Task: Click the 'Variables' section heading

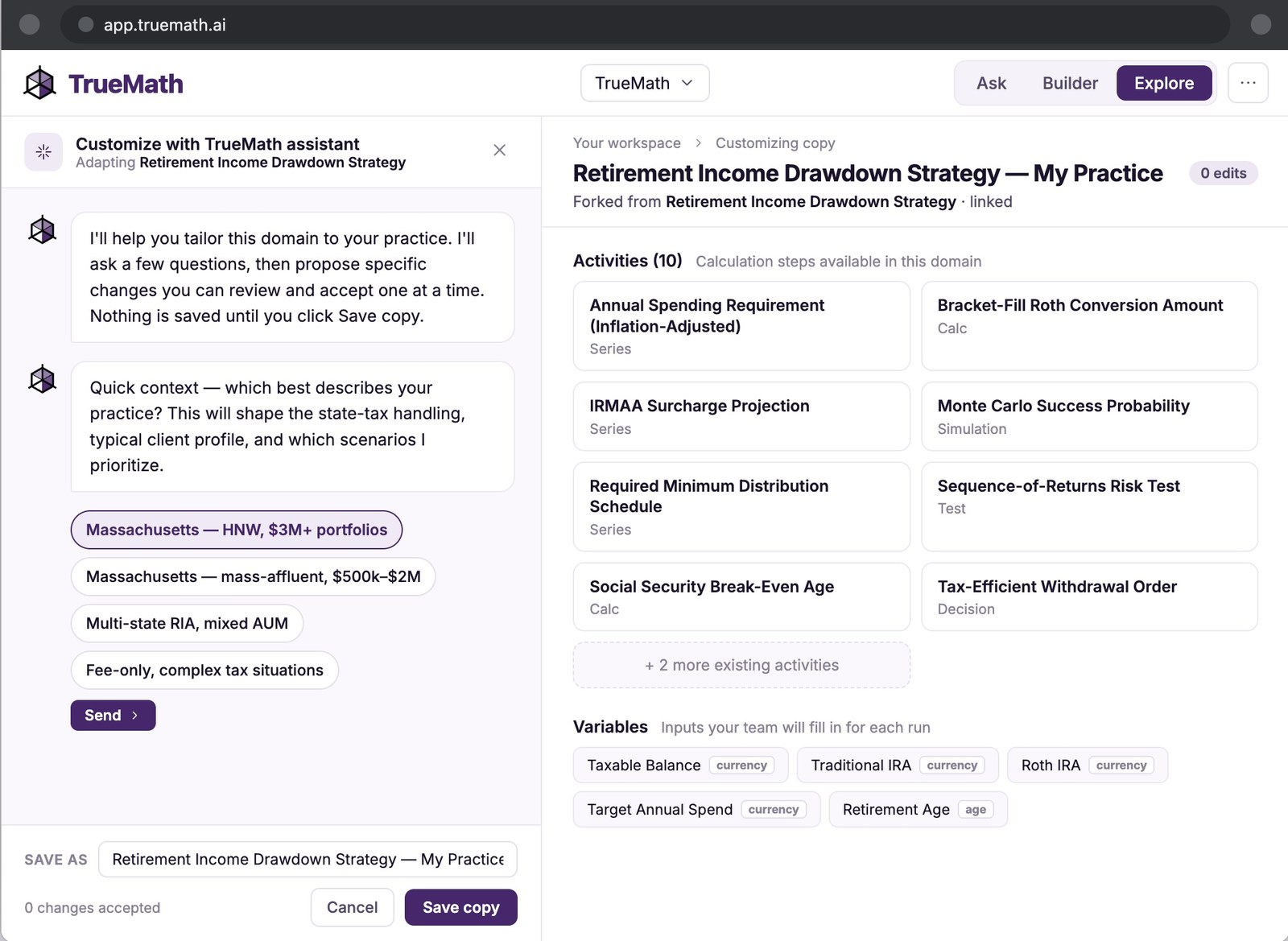Action: [610, 727]
